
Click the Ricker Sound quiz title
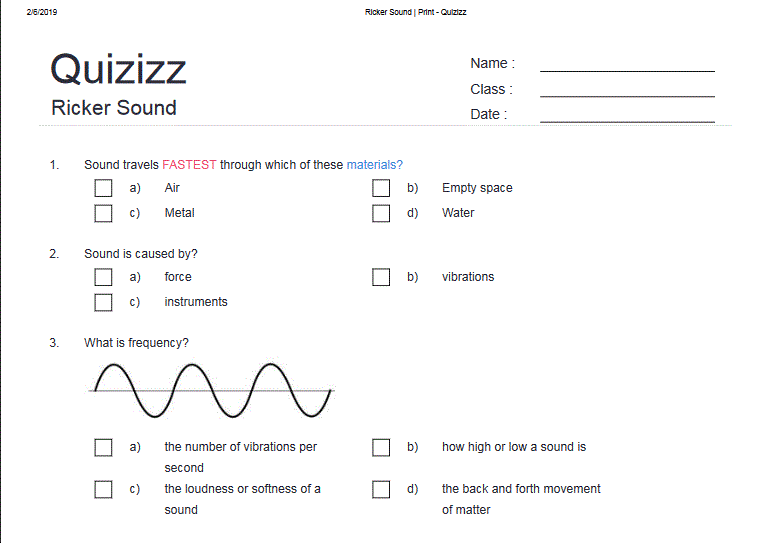tap(114, 108)
